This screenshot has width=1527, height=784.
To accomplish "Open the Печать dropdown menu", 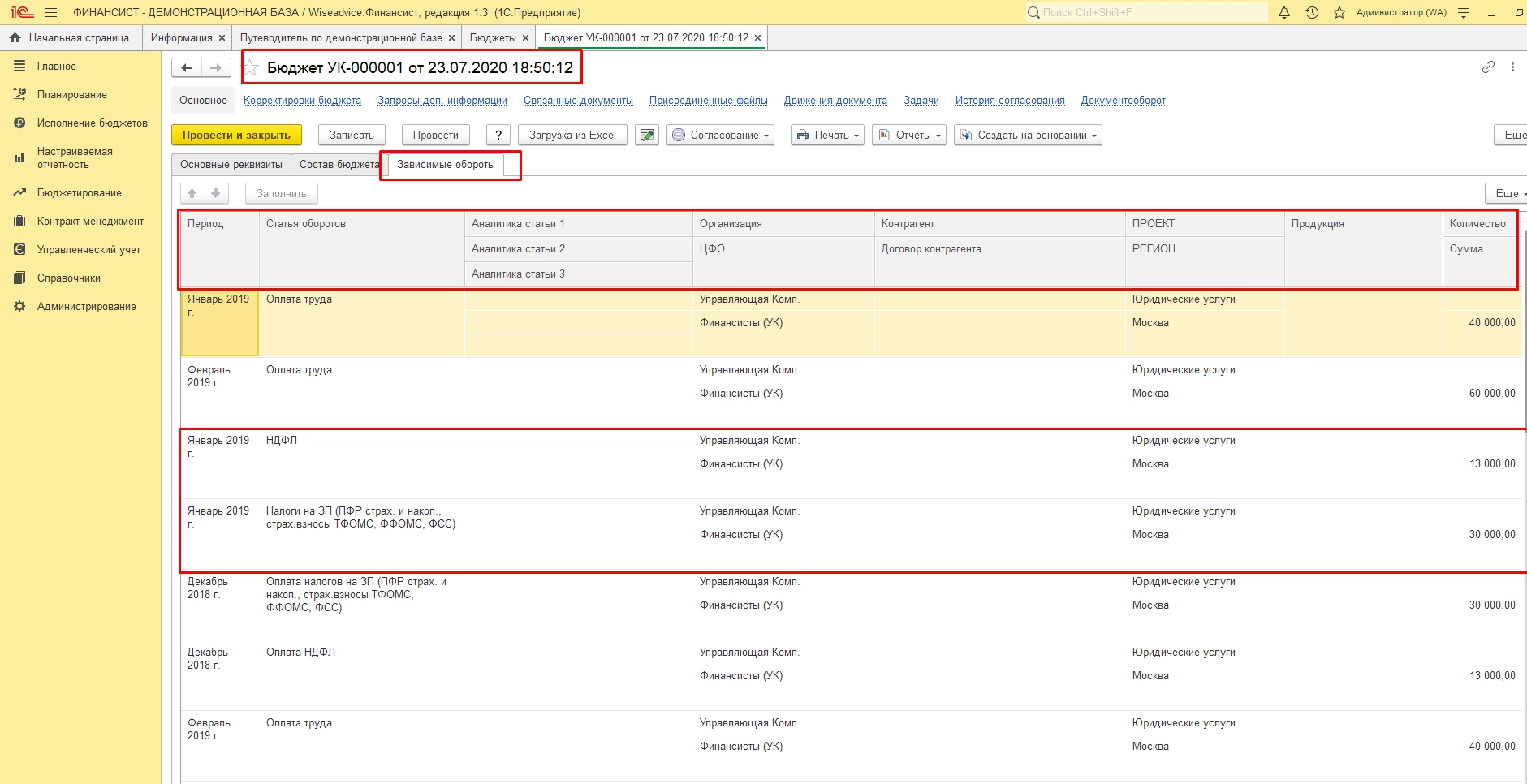I will 827,135.
